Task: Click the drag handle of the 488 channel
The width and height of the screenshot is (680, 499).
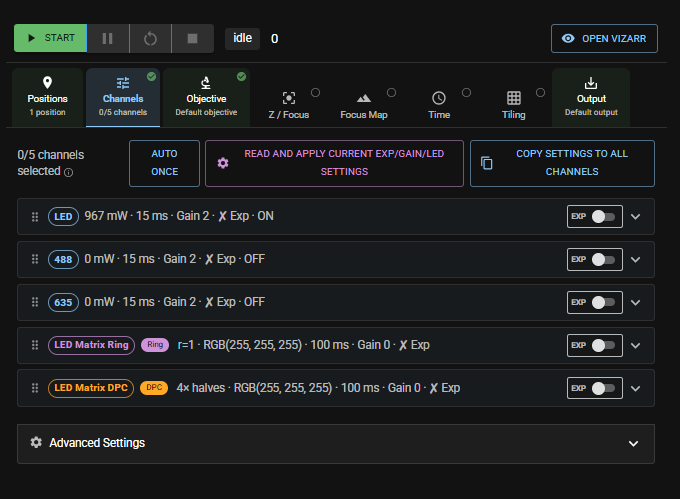Action: [35, 259]
